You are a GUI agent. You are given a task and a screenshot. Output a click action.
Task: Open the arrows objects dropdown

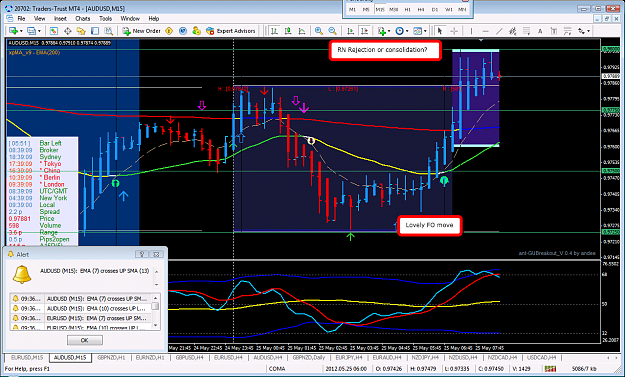584,31
